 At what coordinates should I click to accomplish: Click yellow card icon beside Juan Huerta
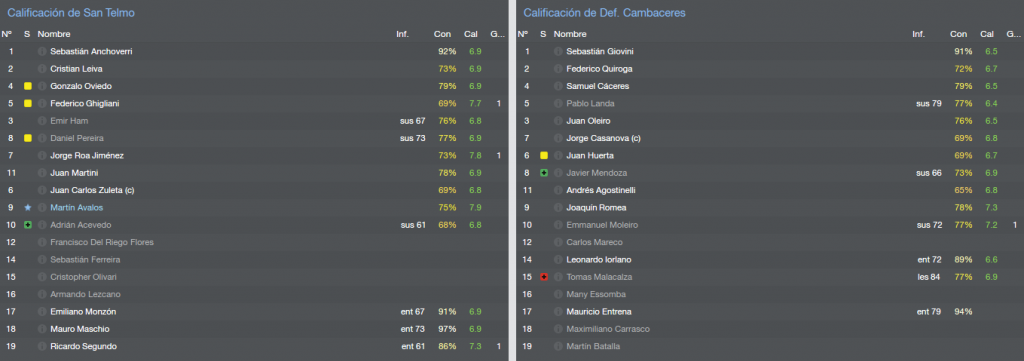click(x=543, y=155)
